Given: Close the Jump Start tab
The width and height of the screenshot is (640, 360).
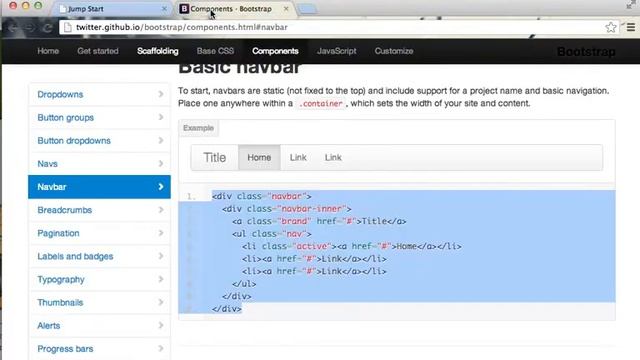Looking at the screenshot, I should coord(164,9).
